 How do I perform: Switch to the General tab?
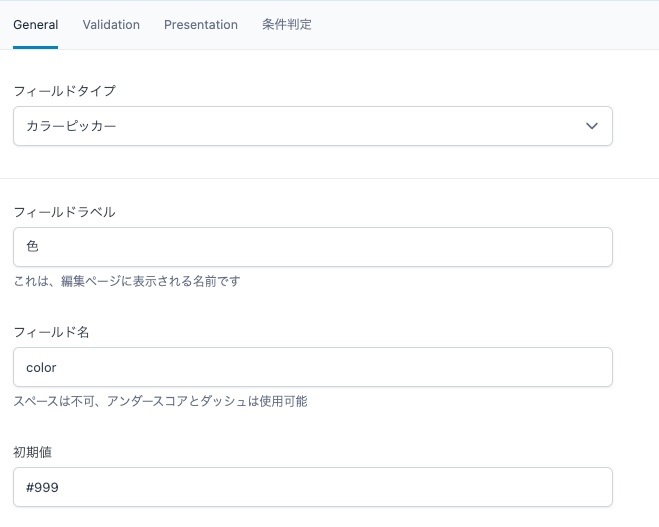tap(35, 25)
